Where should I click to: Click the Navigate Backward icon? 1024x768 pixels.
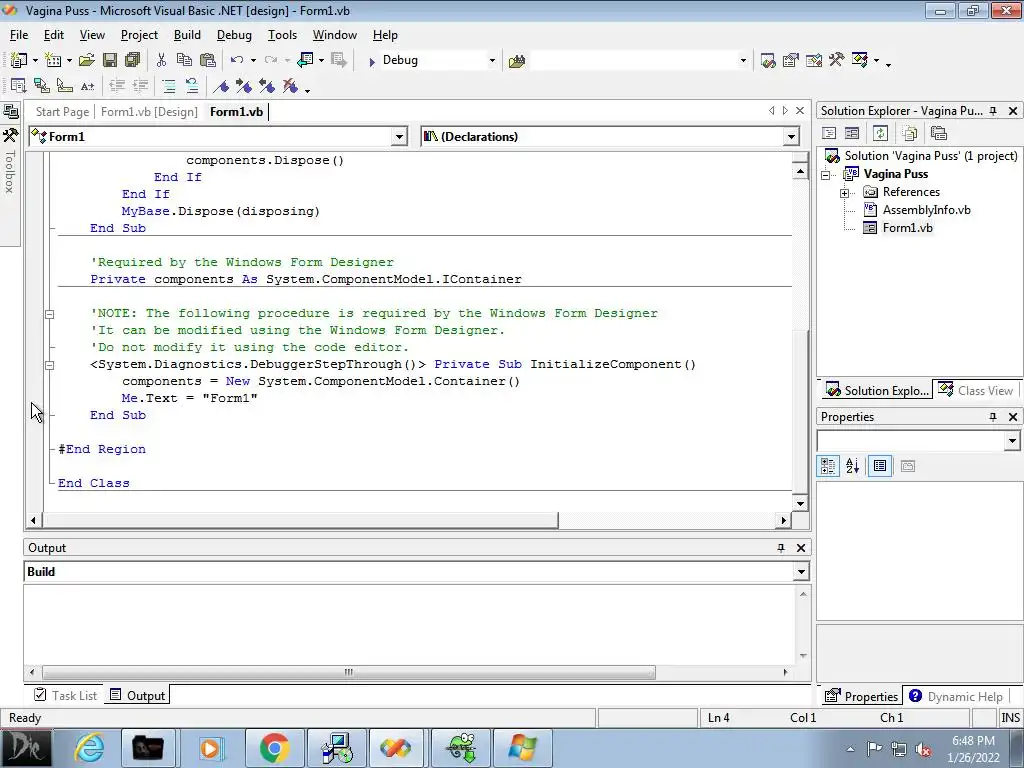pyautogui.click(x=305, y=60)
